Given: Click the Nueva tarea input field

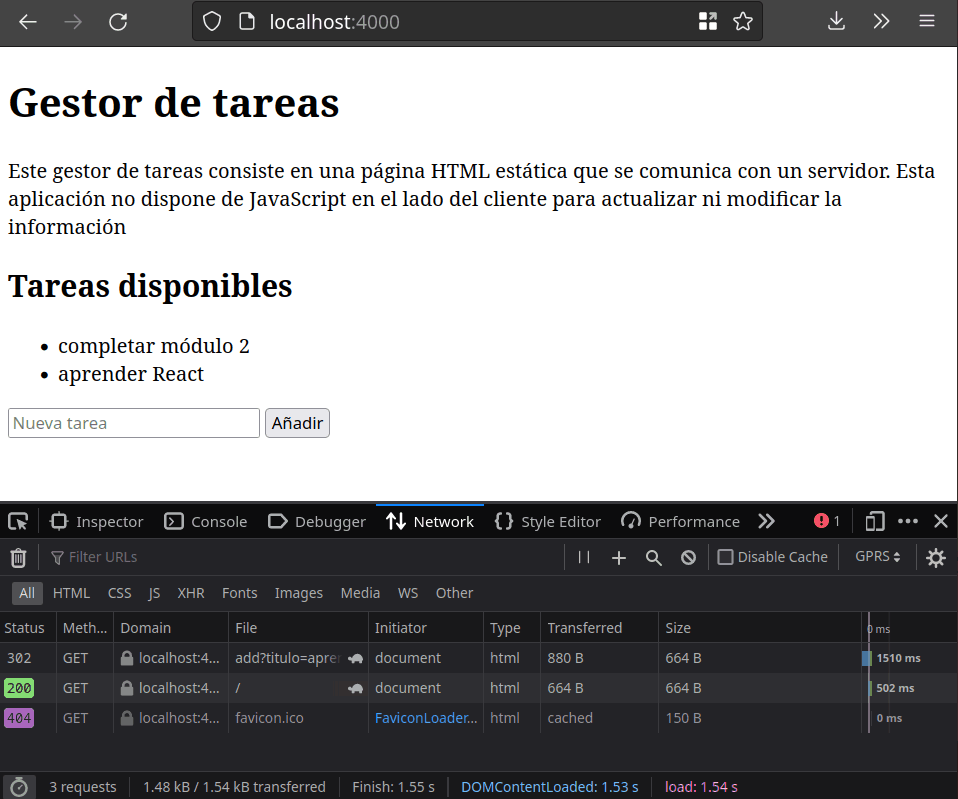Looking at the screenshot, I should click(x=134, y=423).
